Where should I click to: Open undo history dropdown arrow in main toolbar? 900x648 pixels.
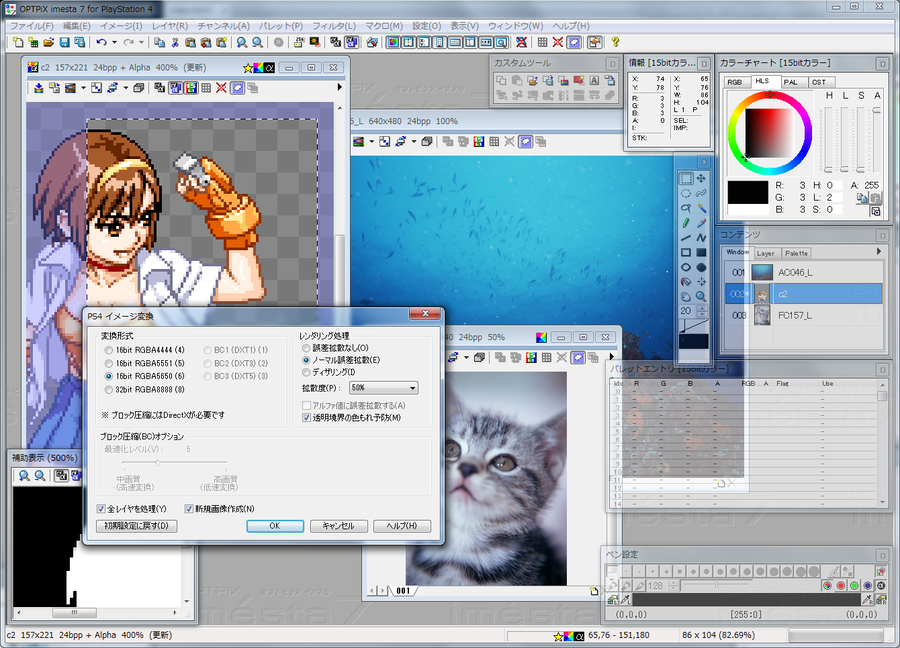coord(114,42)
